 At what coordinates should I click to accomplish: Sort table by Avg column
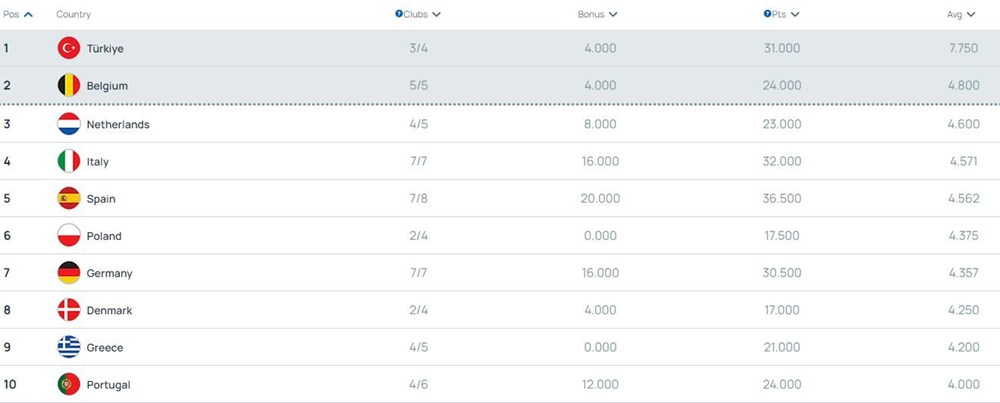click(x=960, y=14)
